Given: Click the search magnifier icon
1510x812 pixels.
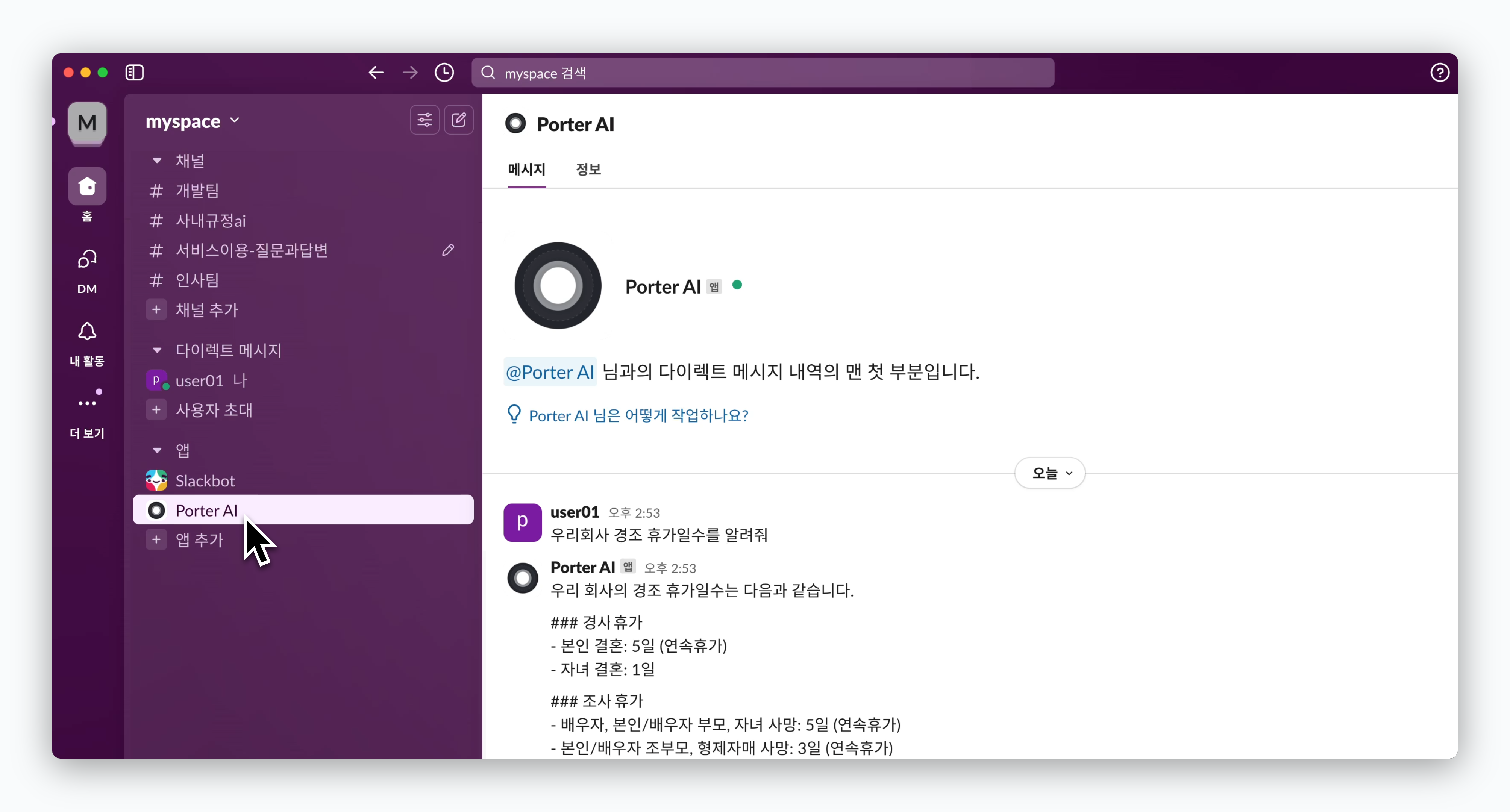Looking at the screenshot, I should [488, 73].
